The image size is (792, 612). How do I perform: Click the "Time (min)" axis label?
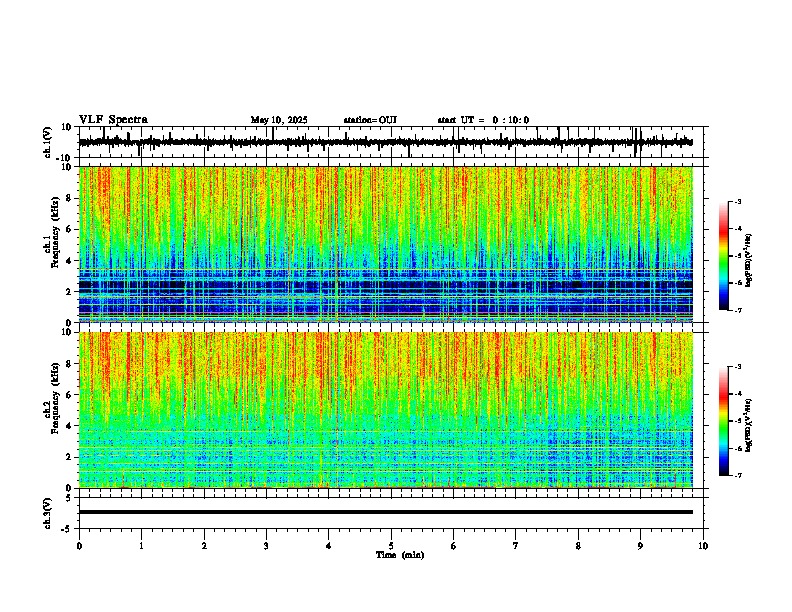pyautogui.click(x=400, y=555)
